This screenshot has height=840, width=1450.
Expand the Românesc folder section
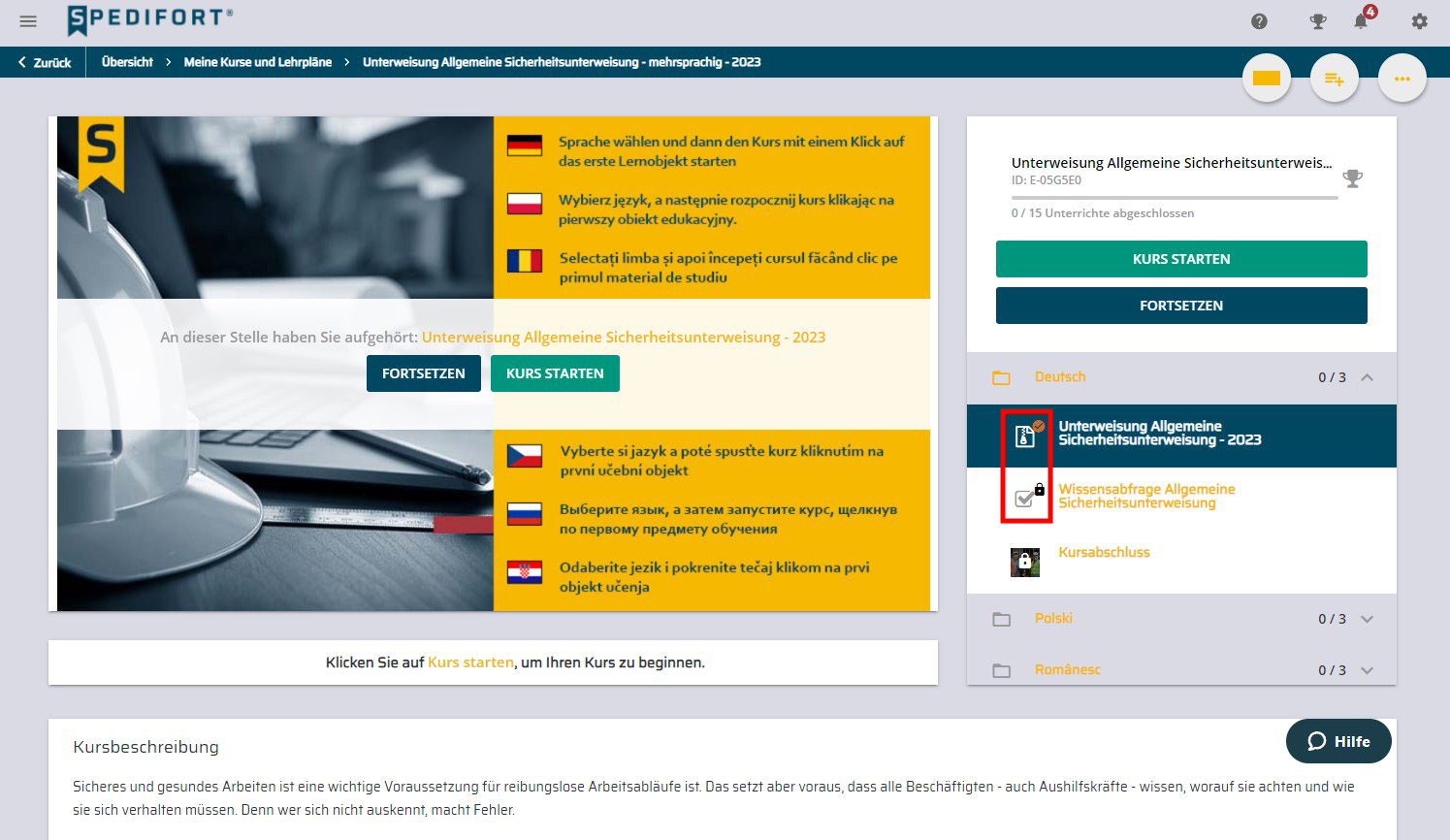point(1367,670)
